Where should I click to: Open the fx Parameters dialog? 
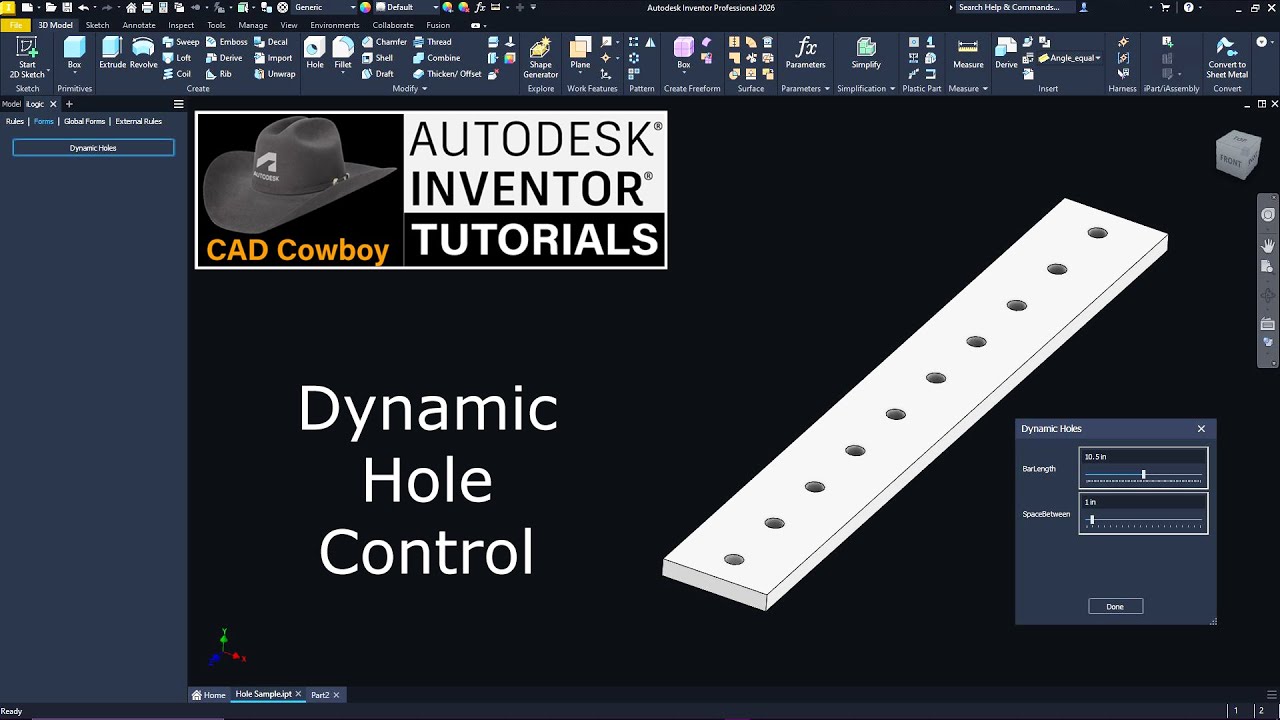point(805,55)
